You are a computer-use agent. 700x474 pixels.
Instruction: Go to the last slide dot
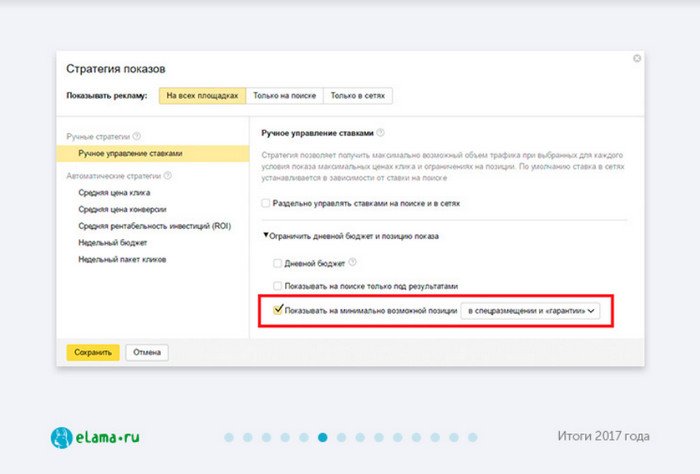coord(473,437)
